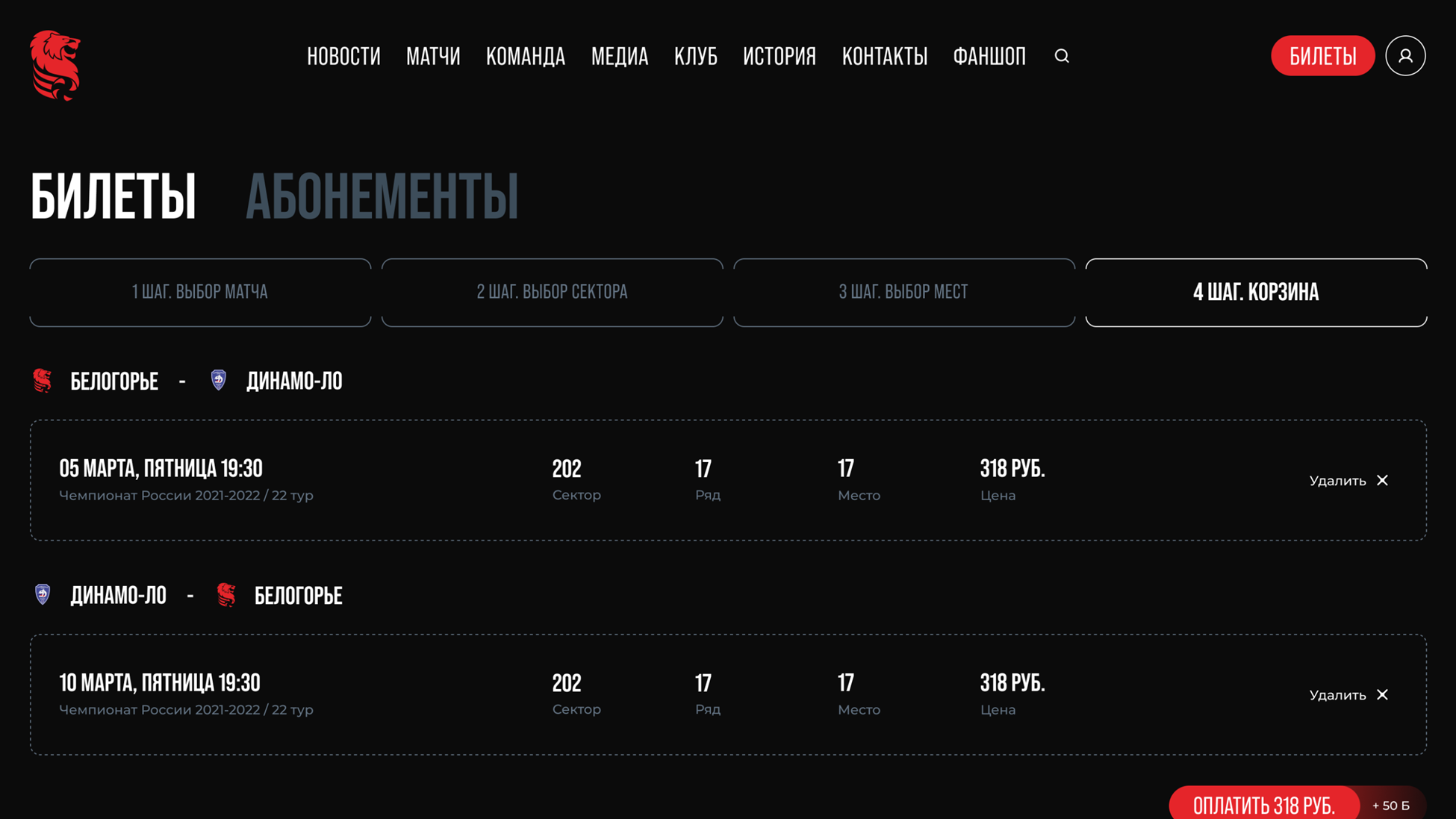
Task: Click Belogorye lion icon in first match header
Action: [x=43, y=381]
